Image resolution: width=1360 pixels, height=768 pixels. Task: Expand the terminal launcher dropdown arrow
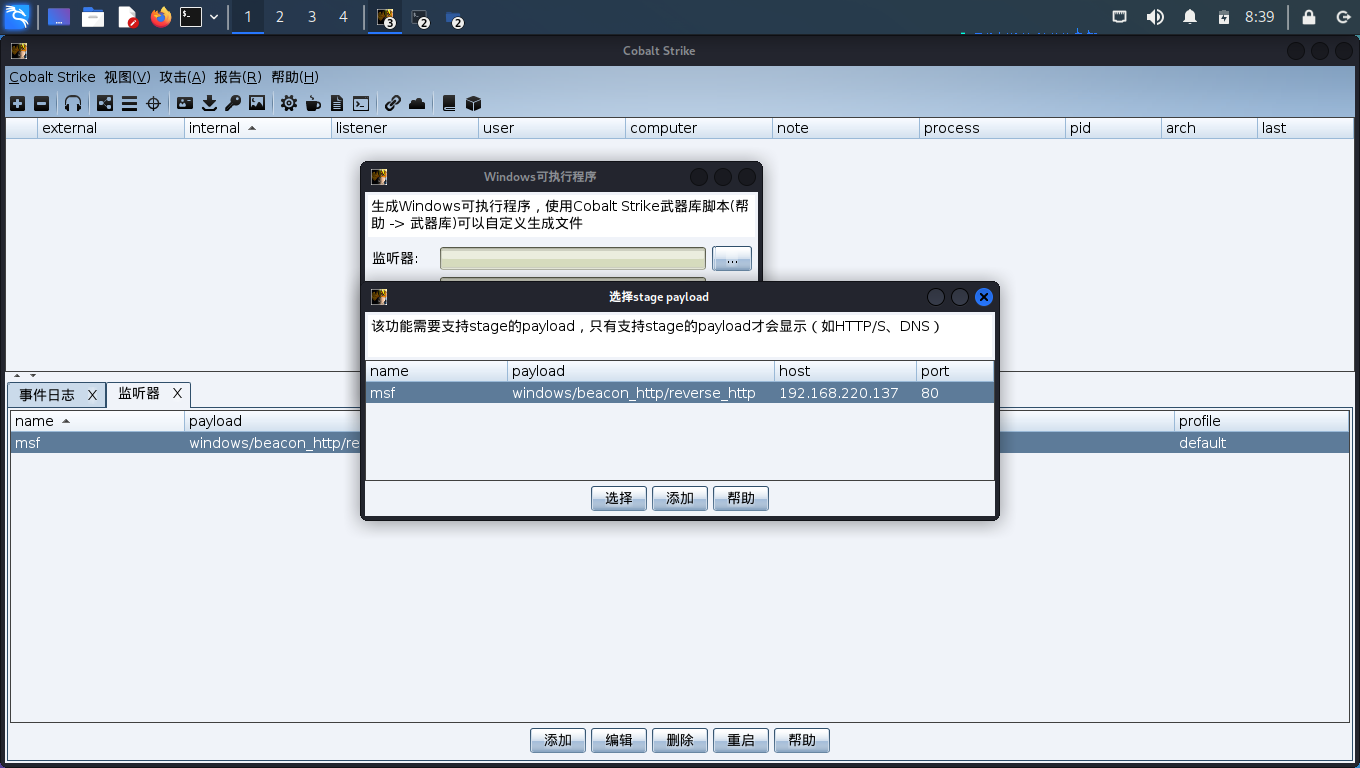tap(214, 17)
